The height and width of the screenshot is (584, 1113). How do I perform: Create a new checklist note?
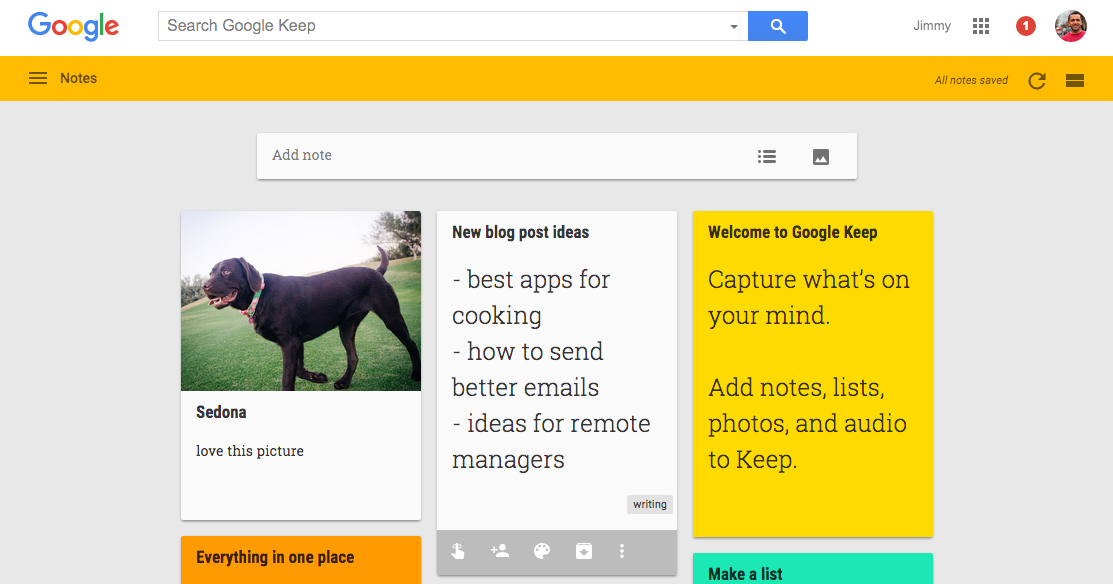tap(766, 156)
